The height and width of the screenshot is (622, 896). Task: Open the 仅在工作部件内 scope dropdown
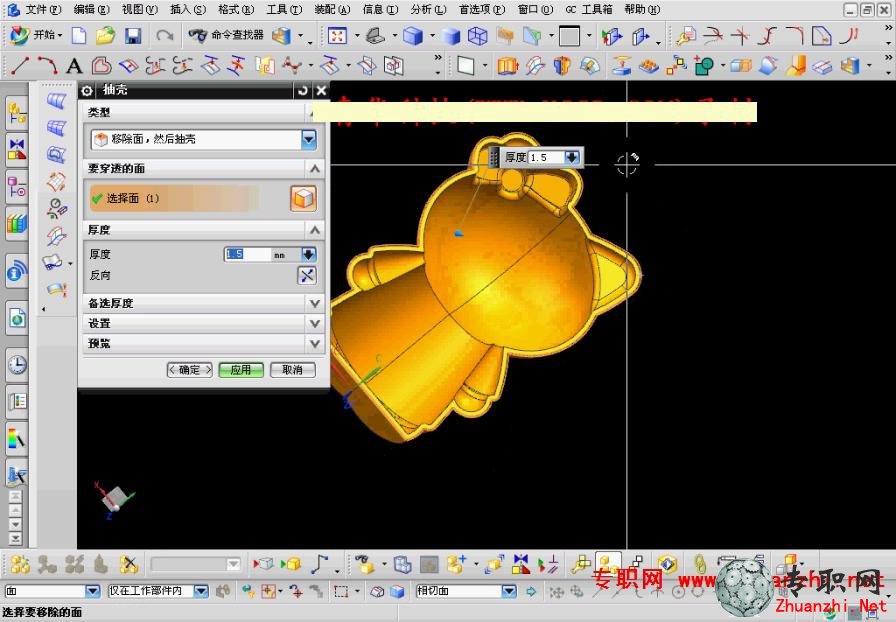[x=201, y=591]
